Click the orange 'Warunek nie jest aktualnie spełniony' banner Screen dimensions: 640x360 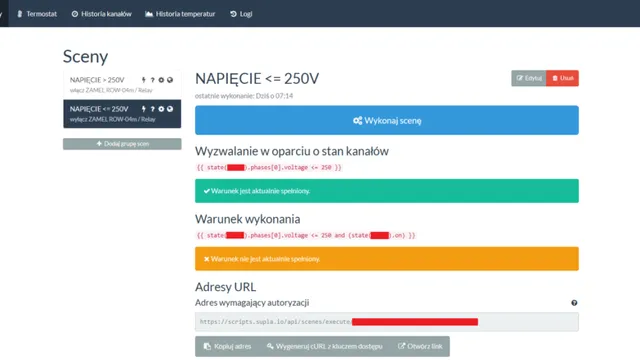tap(387, 259)
